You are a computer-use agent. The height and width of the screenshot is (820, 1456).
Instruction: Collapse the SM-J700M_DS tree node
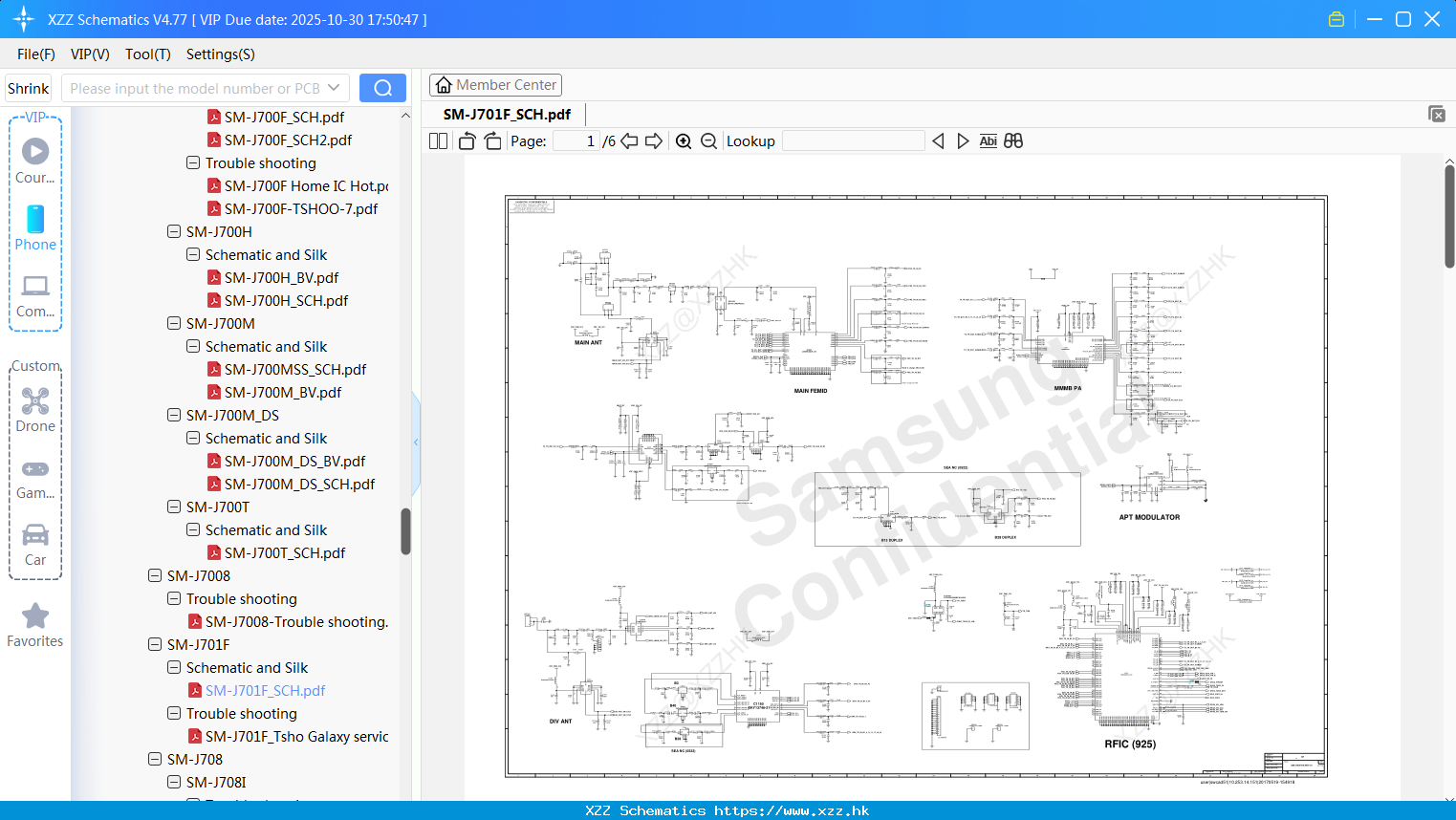point(174,415)
